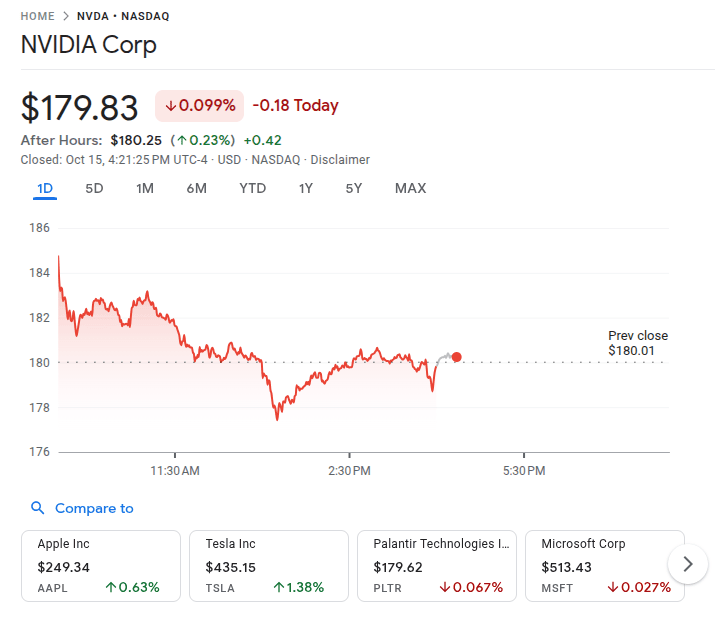The height and width of the screenshot is (623, 715).
Task: Open the 1Y chart view
Action: [306, 188]
